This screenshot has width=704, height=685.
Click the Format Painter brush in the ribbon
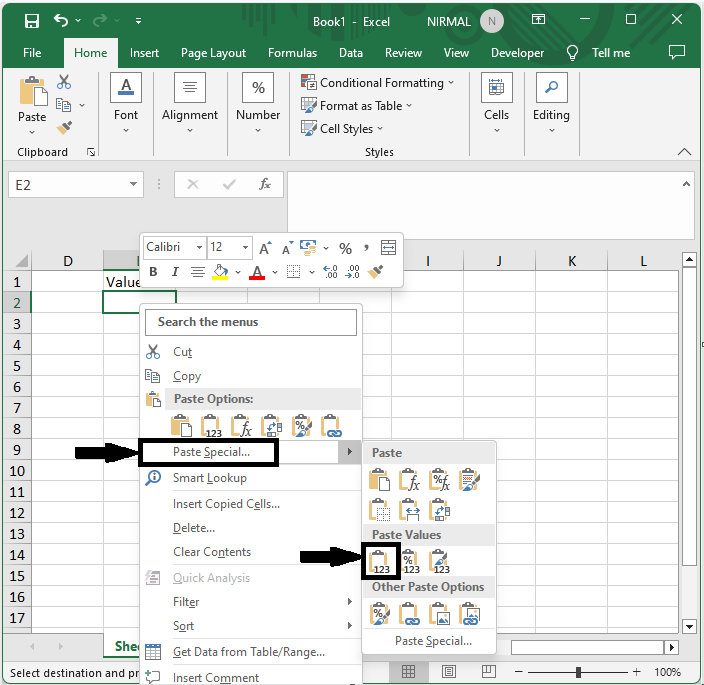(x=64, y=127)
